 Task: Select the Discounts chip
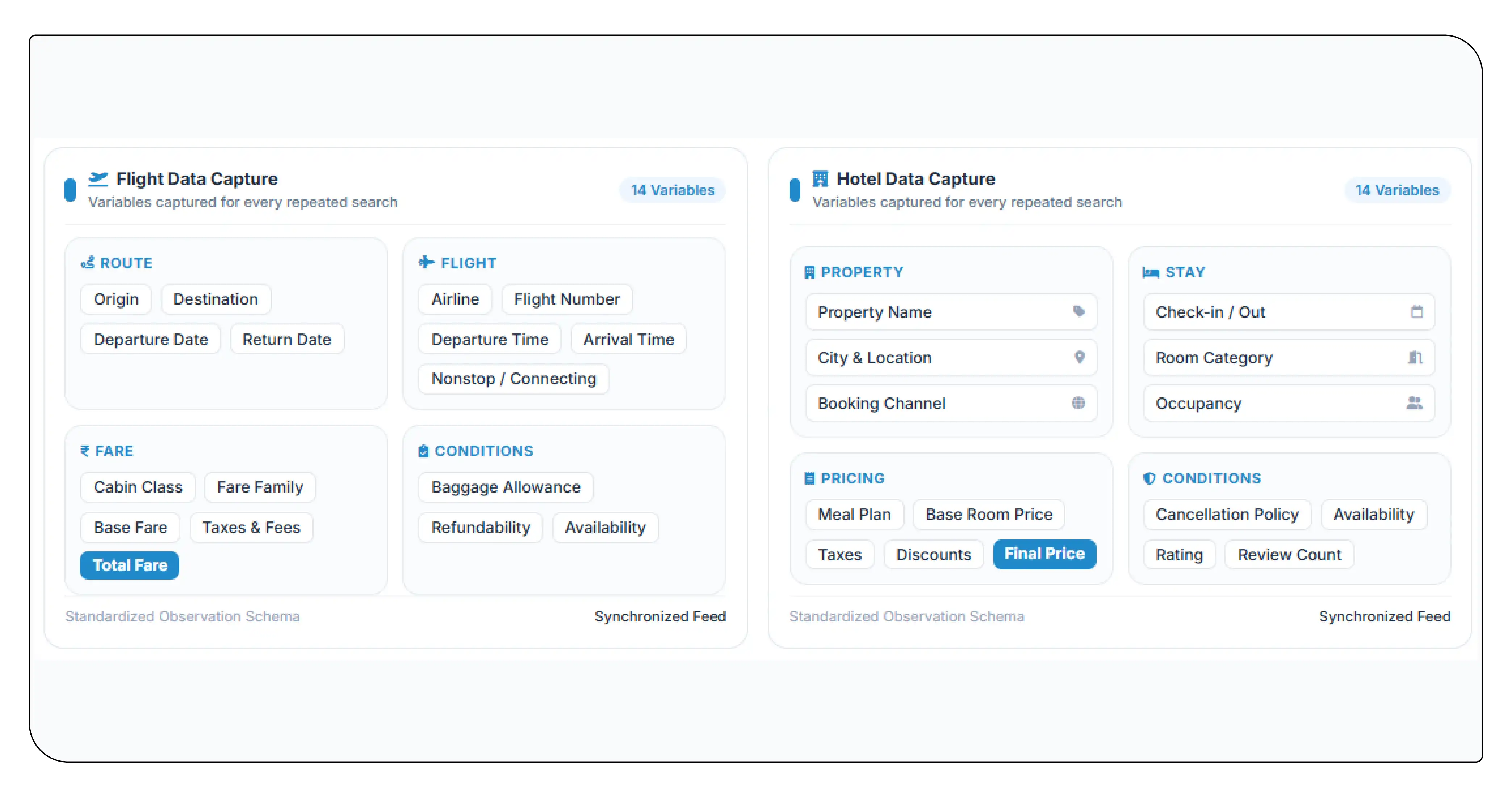click(934, 554)
